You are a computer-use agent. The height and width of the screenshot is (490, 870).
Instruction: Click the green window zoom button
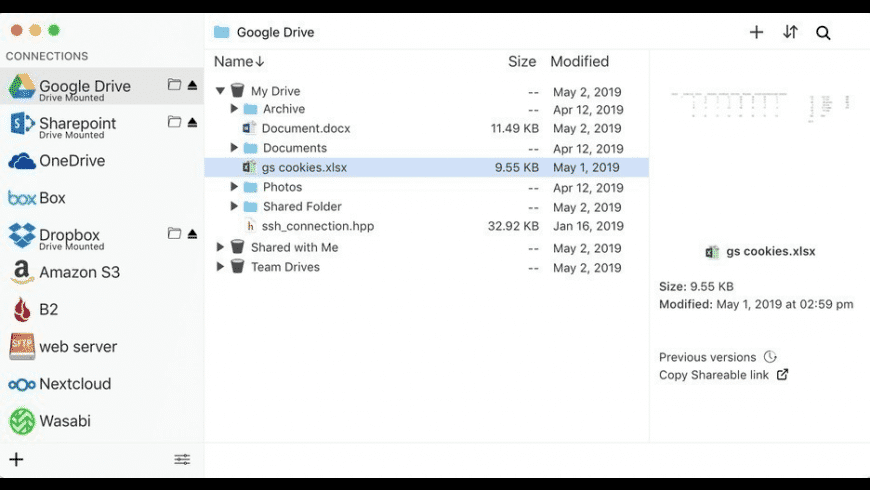click(x=54, y=30)
